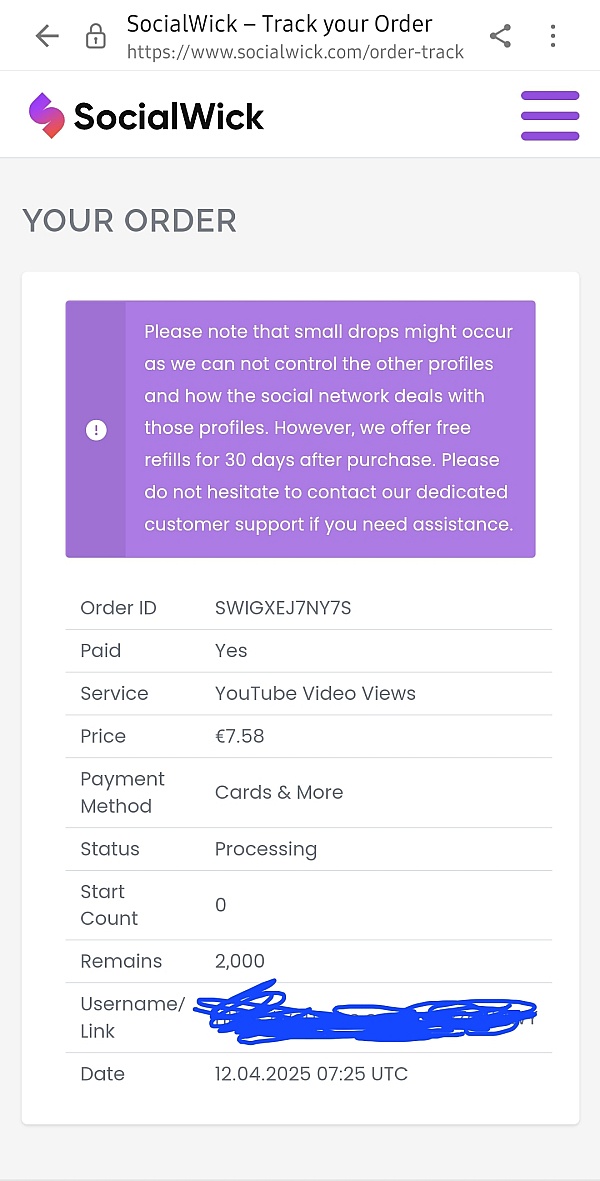This screenshot has width=600, height=1181.
Task: Click the 'Processing' status value
Action: (266, 849)
